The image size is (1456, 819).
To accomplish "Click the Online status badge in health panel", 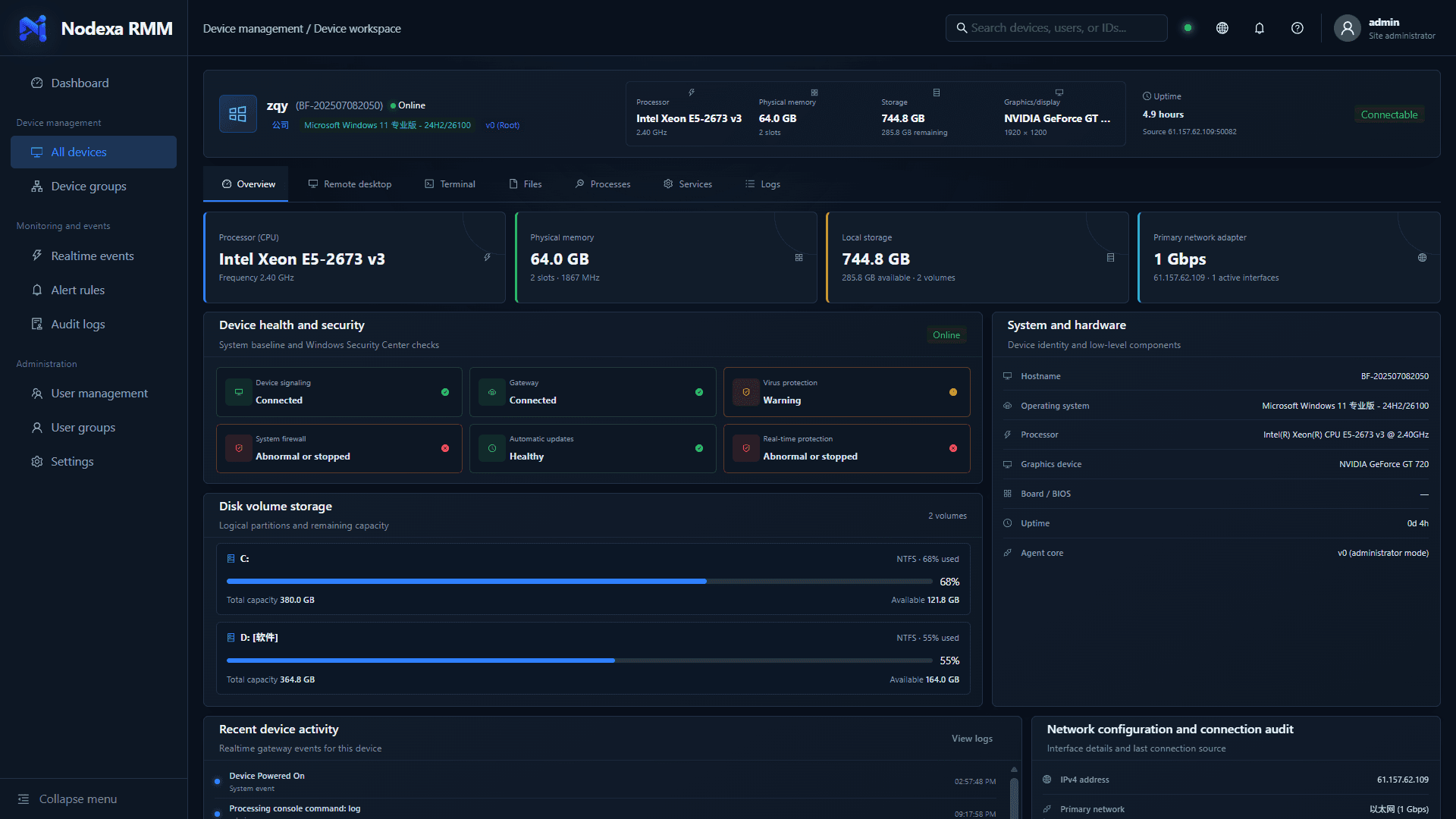I will (946, 335).
